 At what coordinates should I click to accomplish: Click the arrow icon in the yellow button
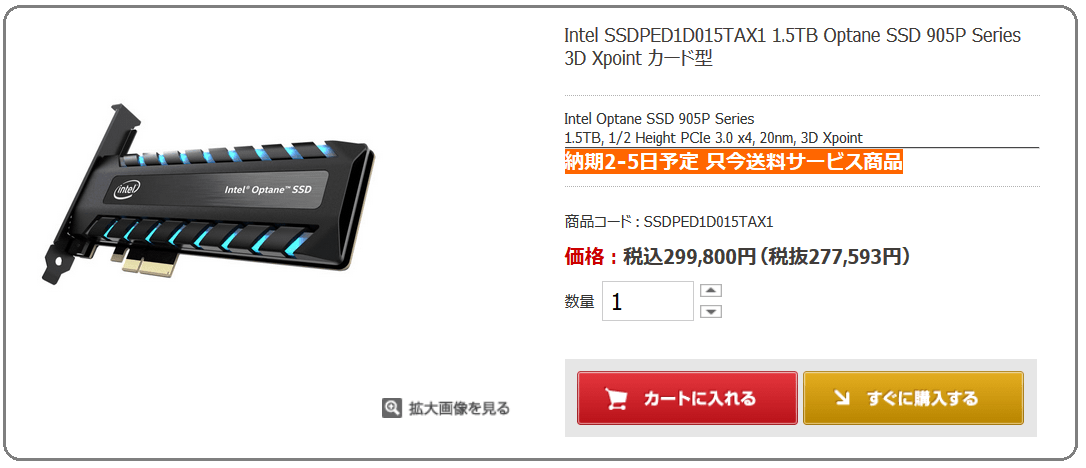[x=842, y=398]
